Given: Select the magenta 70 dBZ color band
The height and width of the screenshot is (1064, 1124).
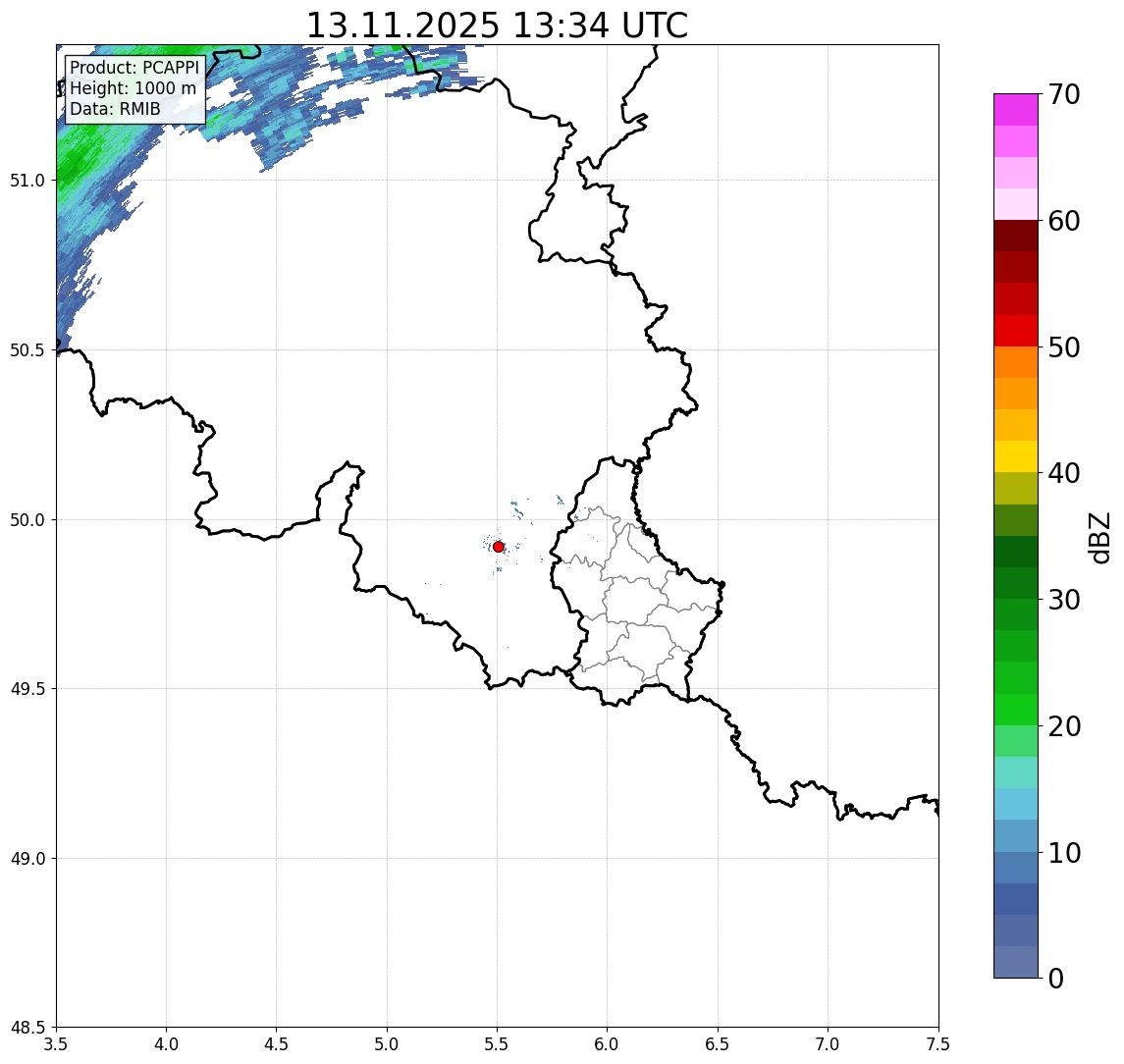Looking at the screenshot, I should click(x=1016, y=110).
